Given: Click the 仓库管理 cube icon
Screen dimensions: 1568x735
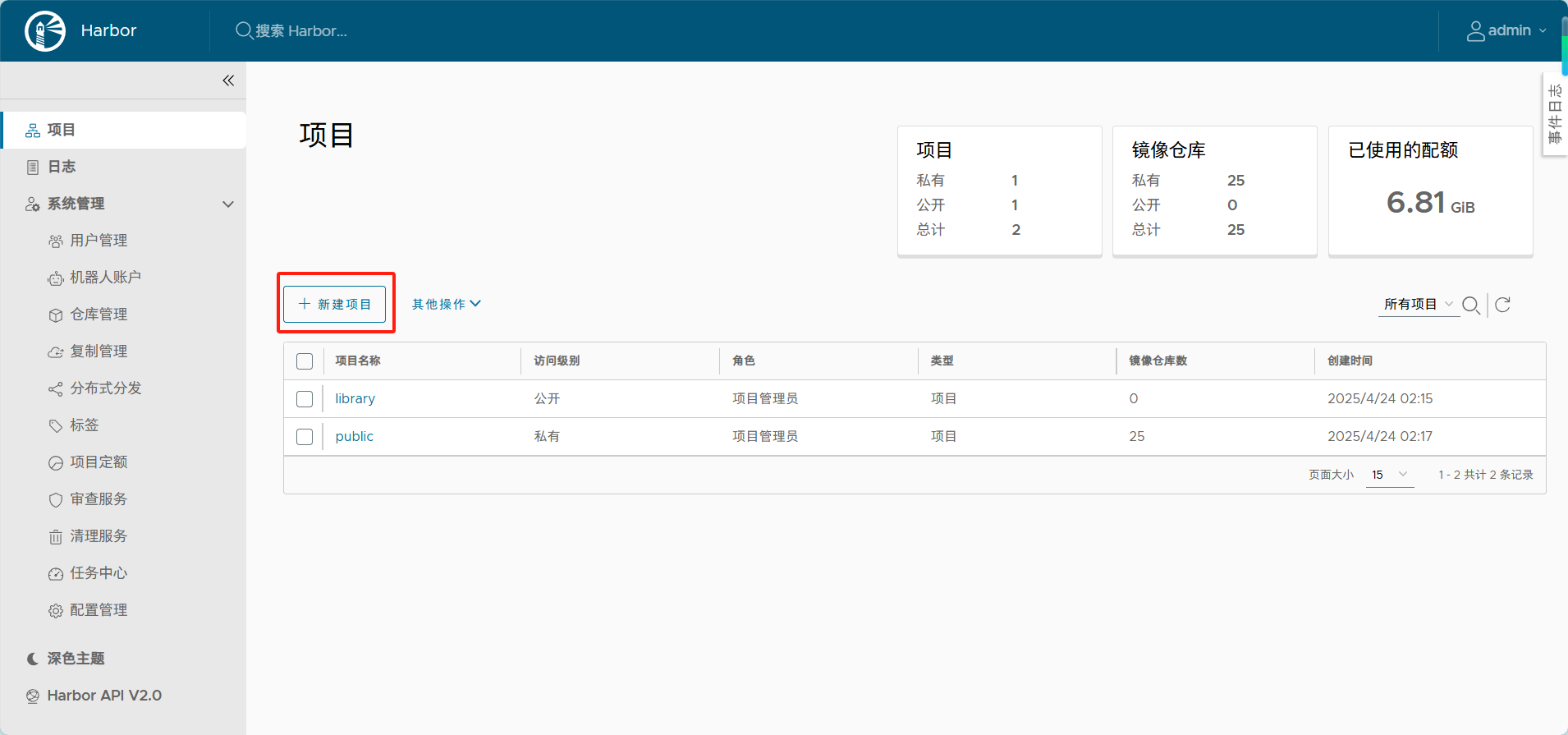Looking at the screenshot, I should point(55,315).
